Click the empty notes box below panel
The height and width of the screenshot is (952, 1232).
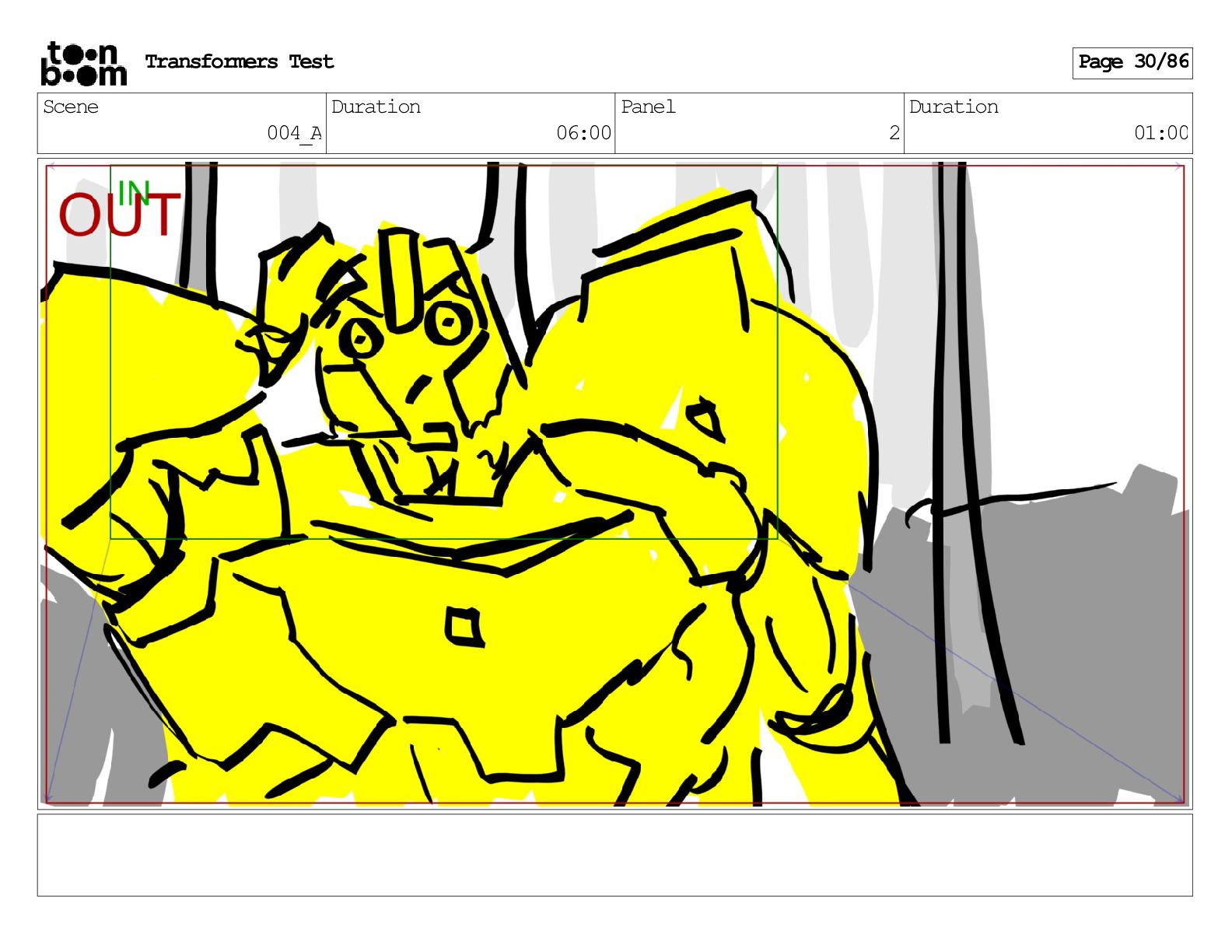point(614,855)
